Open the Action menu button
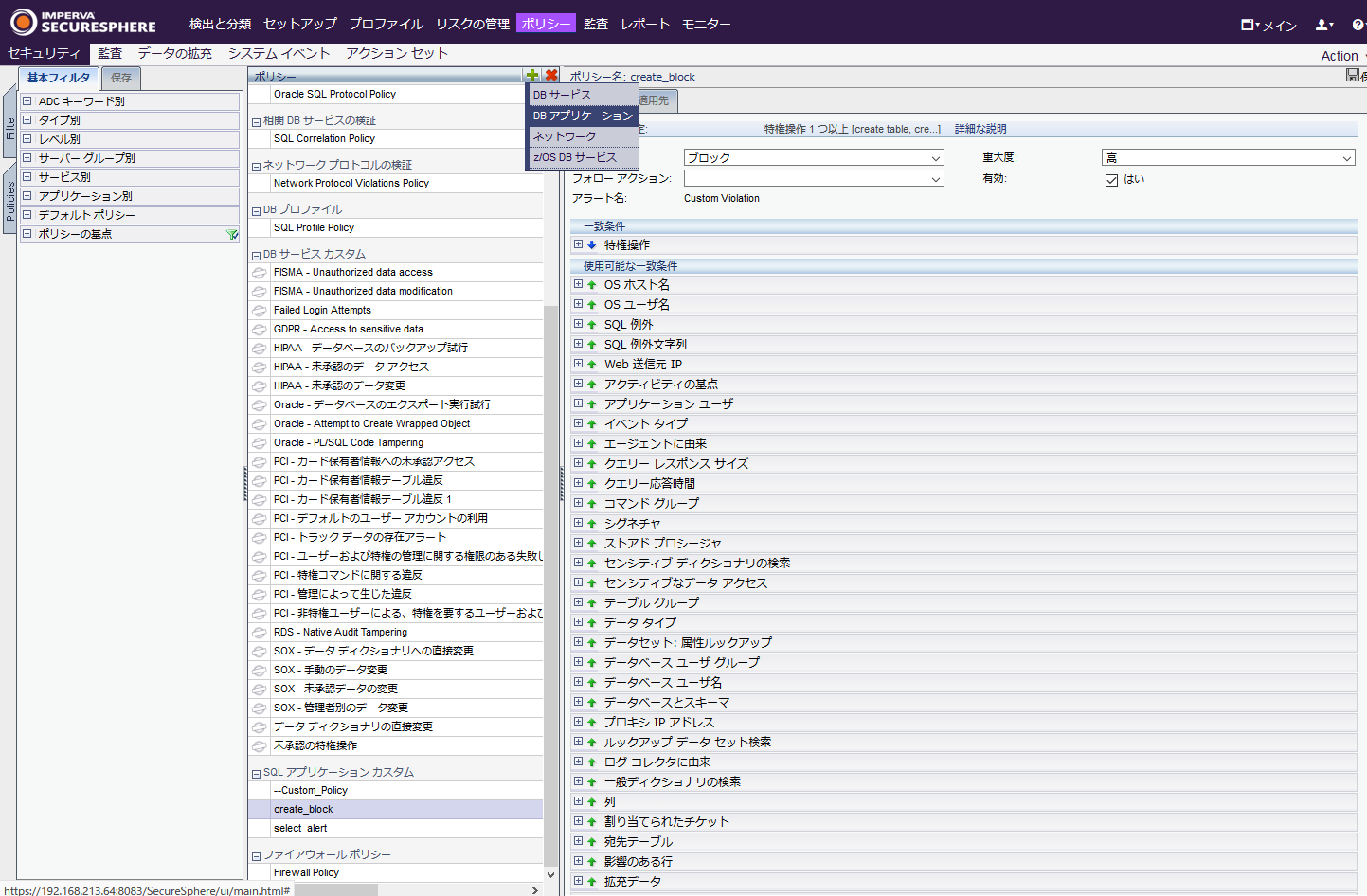1367x896 pixels. 1340,56
